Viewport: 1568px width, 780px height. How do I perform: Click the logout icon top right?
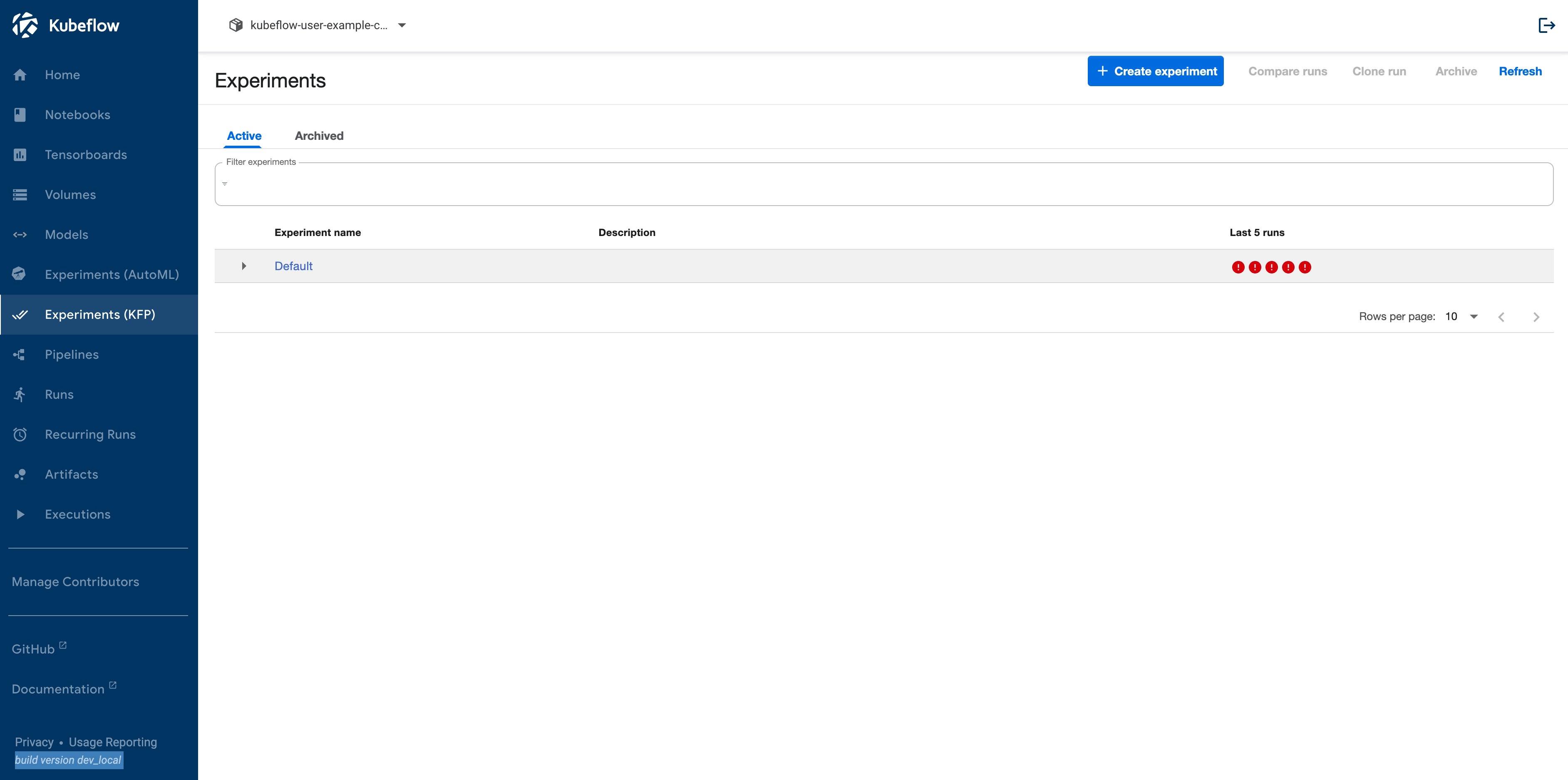click(1547, 25)
